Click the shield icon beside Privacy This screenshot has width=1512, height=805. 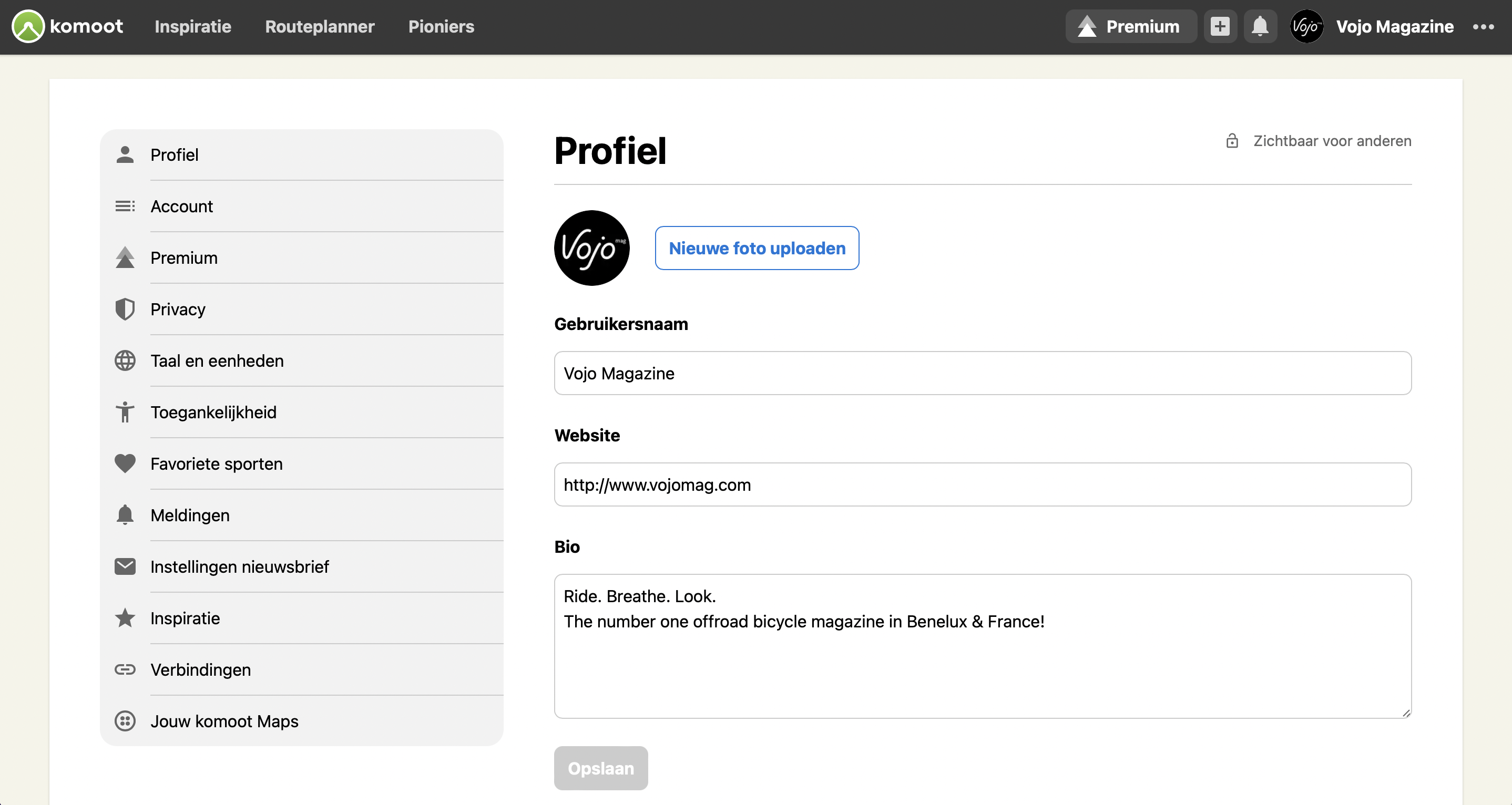(x=125, y=309)
